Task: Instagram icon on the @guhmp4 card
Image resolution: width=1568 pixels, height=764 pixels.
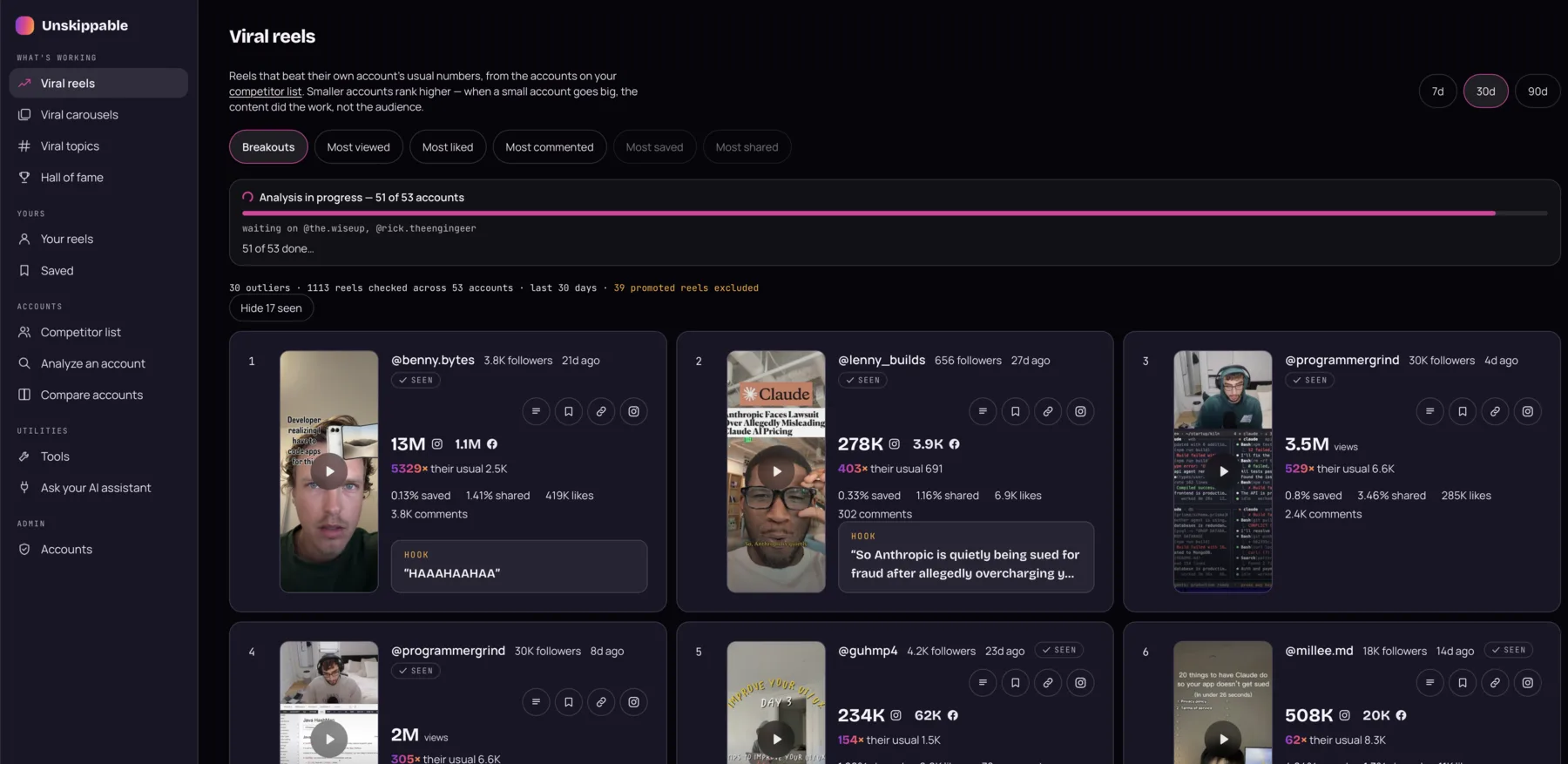Action: (1081, 683)
